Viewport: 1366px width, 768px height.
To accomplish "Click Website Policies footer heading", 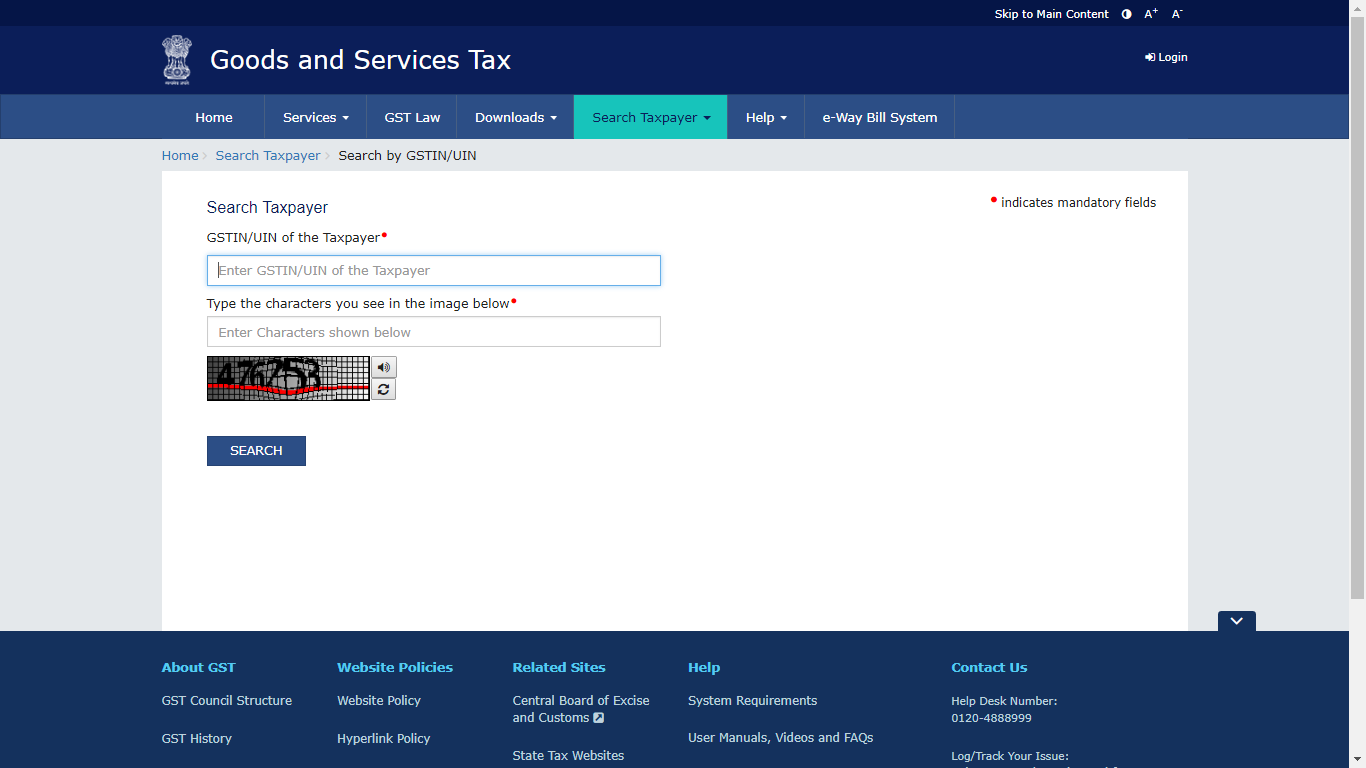I will click(x=395, y=667).
